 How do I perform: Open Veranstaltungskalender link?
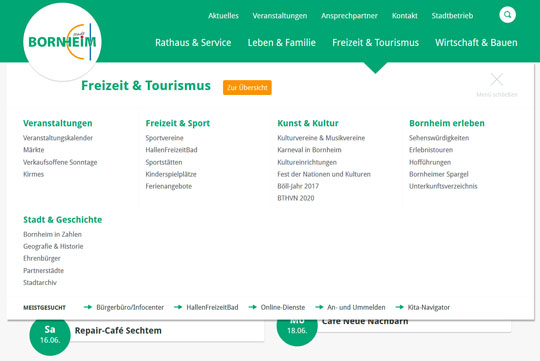(58, 138)
